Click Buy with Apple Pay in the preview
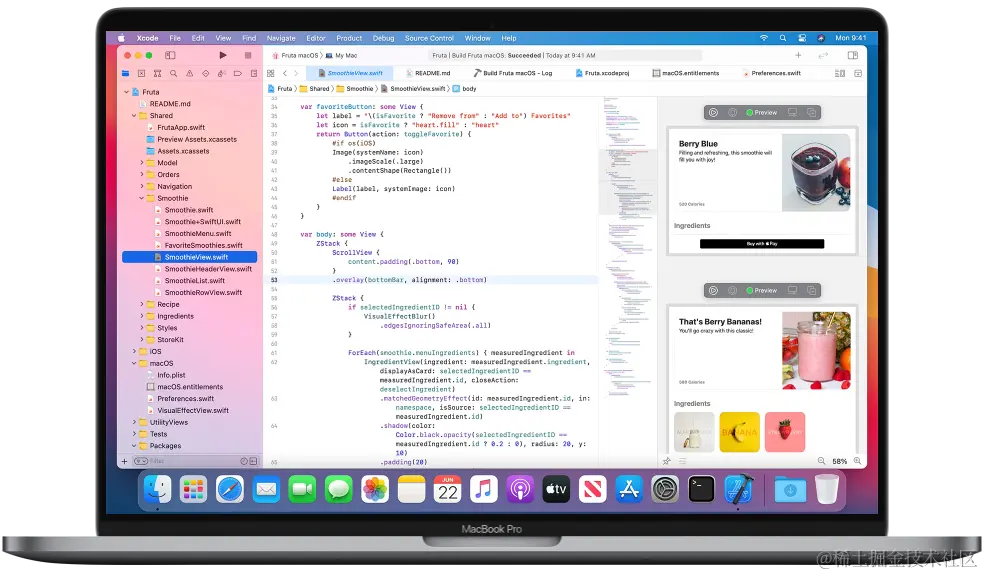The image size is (984, 576). (762, 243)
